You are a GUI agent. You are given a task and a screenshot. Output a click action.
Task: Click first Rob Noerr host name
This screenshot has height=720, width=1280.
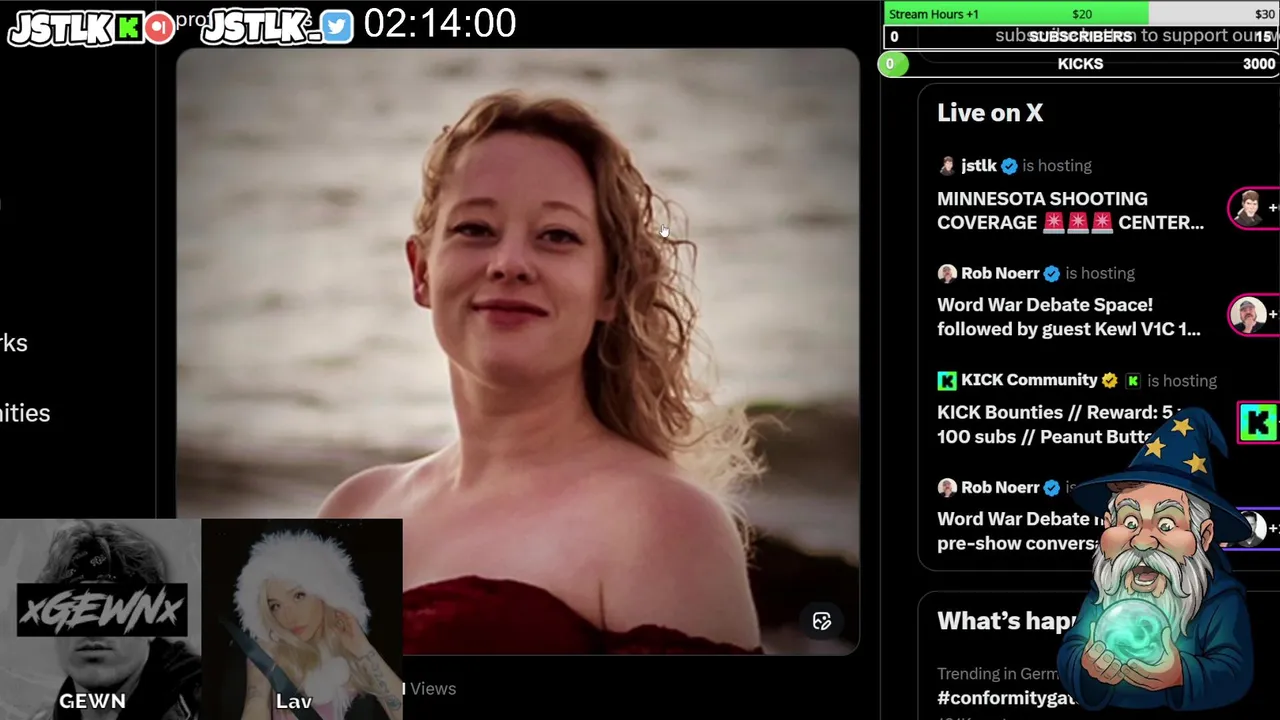1000,273
